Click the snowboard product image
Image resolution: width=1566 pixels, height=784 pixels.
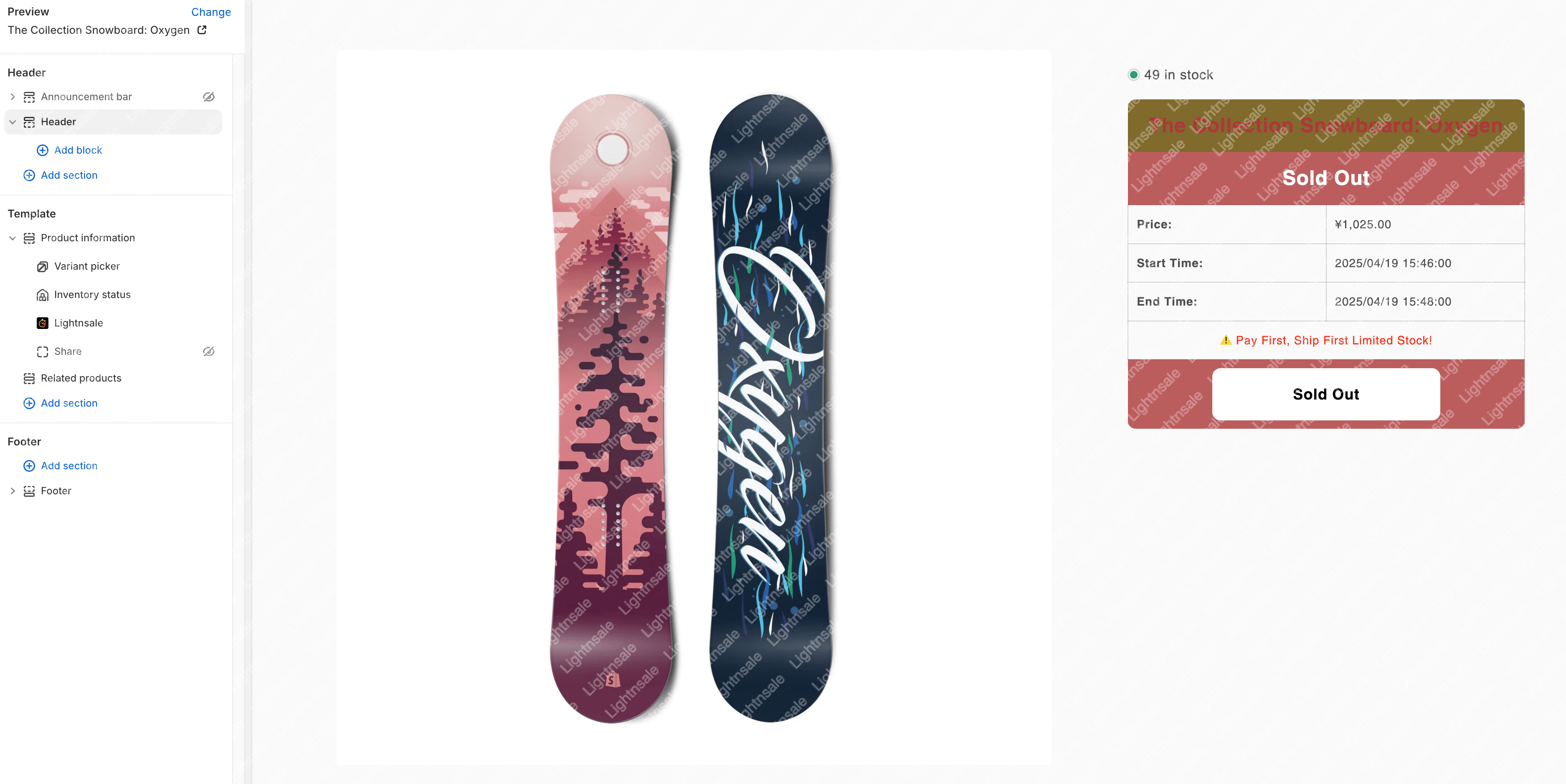click(694, 407)
